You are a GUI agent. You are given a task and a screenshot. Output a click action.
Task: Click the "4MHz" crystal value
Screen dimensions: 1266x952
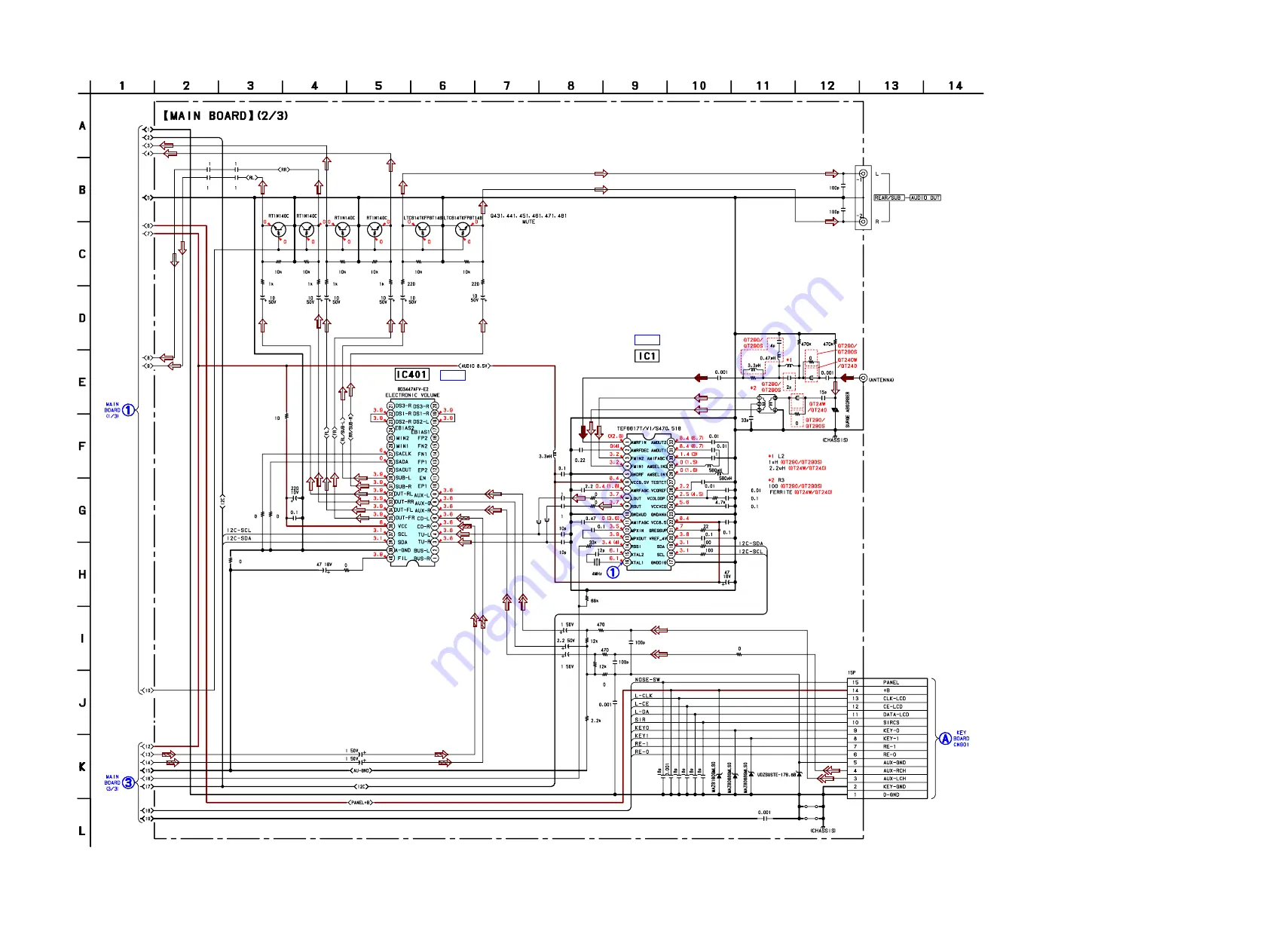pos(597,574)
